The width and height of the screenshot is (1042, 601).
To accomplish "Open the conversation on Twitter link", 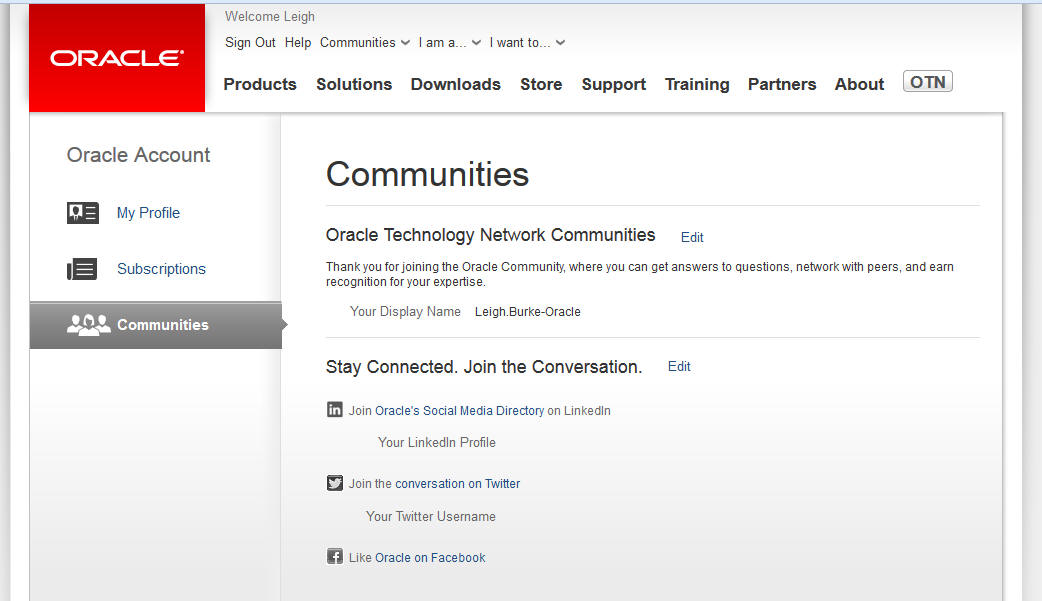I will coord(458,484).
